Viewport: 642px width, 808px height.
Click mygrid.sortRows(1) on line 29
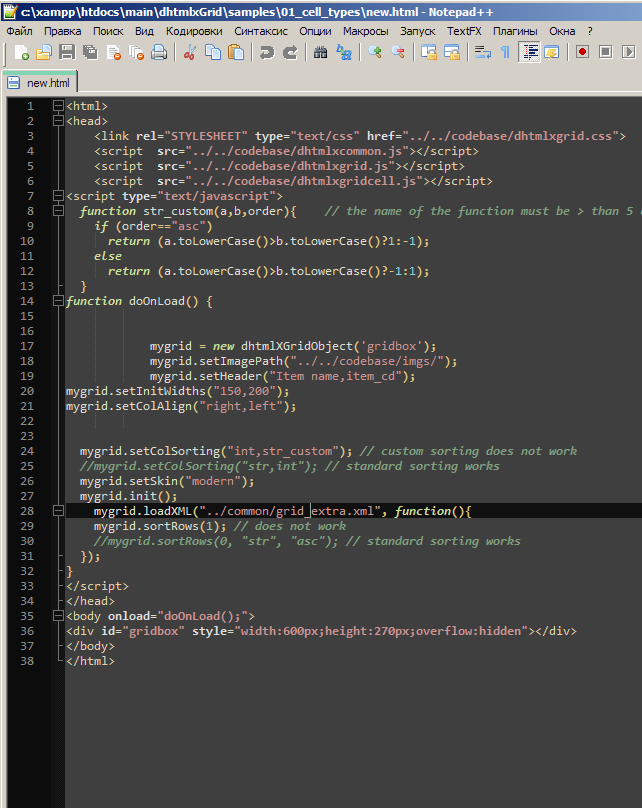tap(160, 526)
